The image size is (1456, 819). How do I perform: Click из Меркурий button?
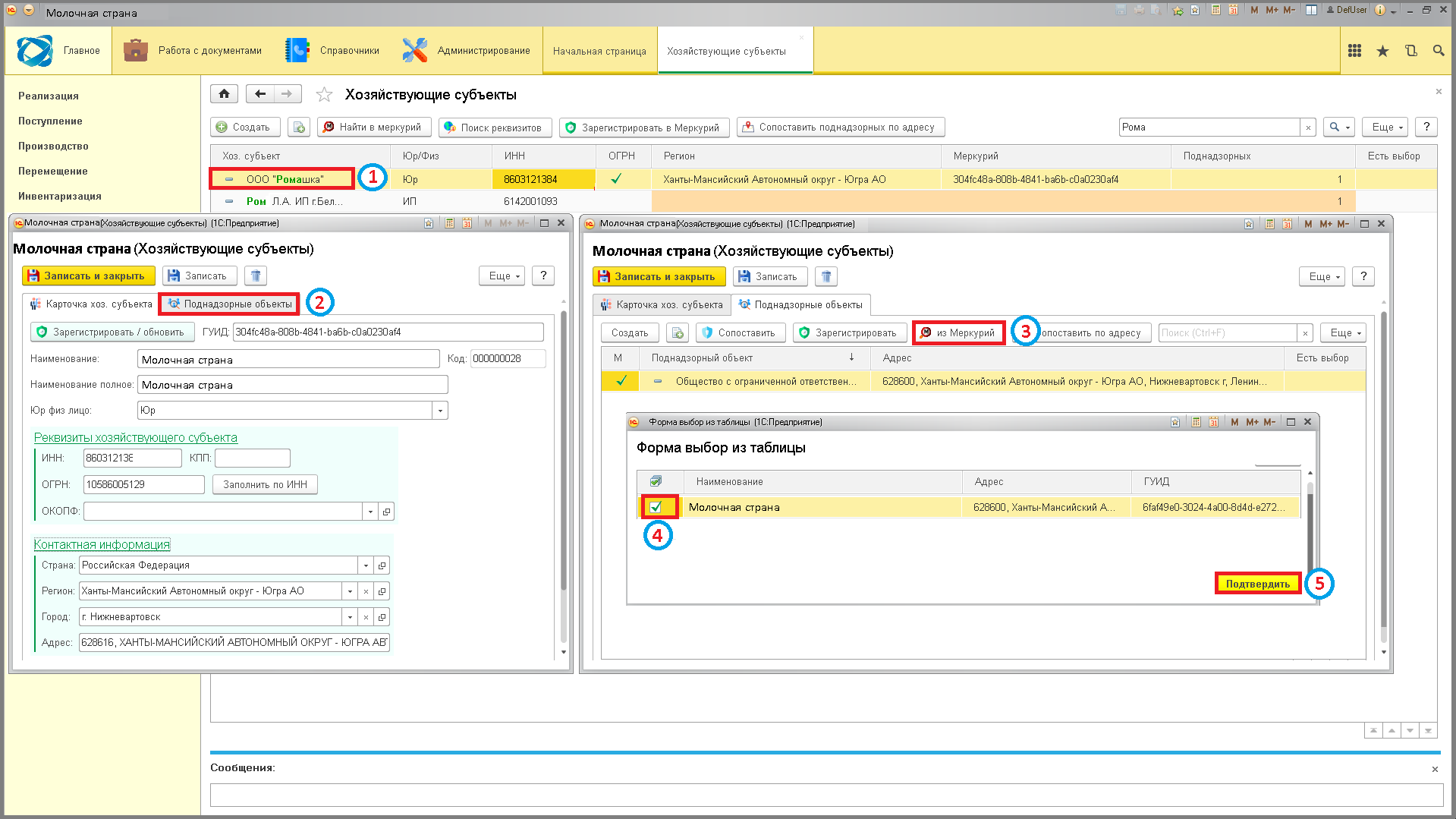[958, 333]
